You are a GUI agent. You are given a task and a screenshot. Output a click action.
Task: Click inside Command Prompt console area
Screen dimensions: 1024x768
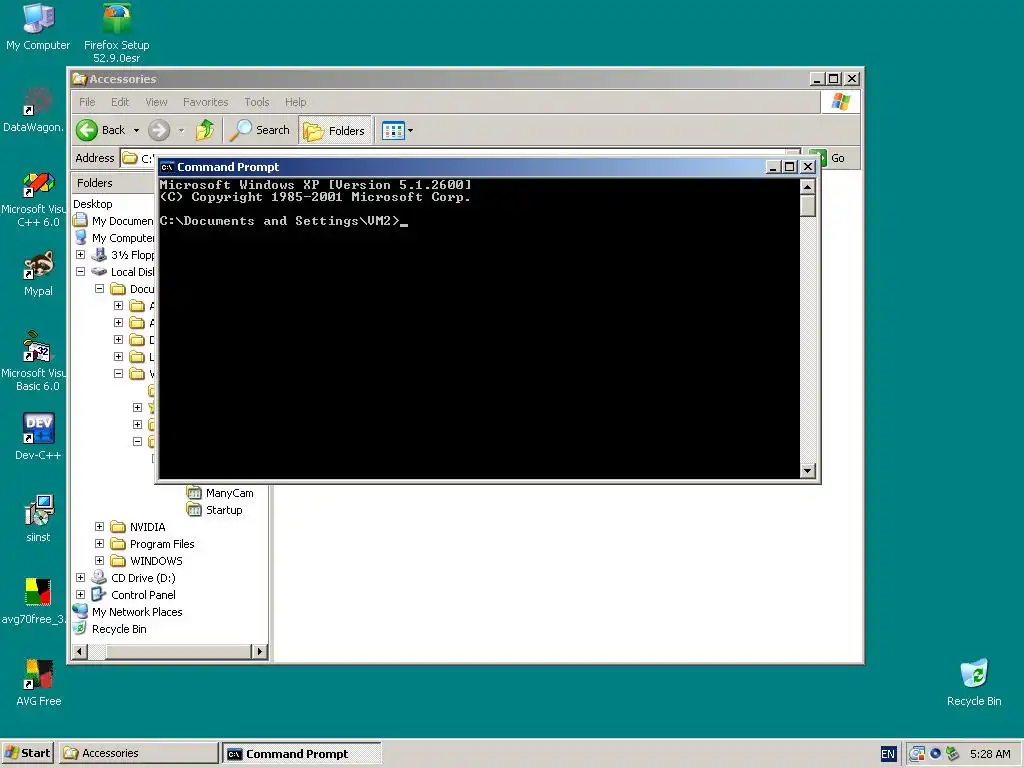[x=479, y=328]
